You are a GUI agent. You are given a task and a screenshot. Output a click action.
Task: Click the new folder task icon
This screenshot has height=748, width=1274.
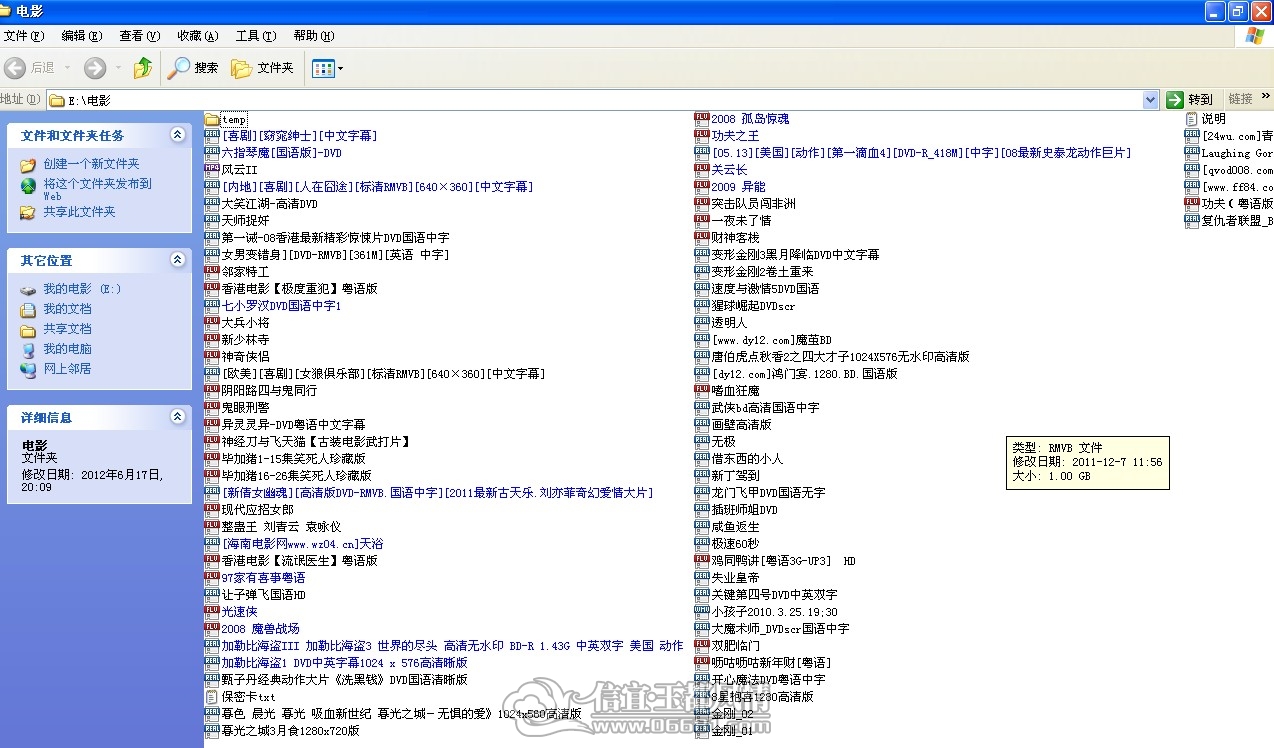(x=28, y=164)
